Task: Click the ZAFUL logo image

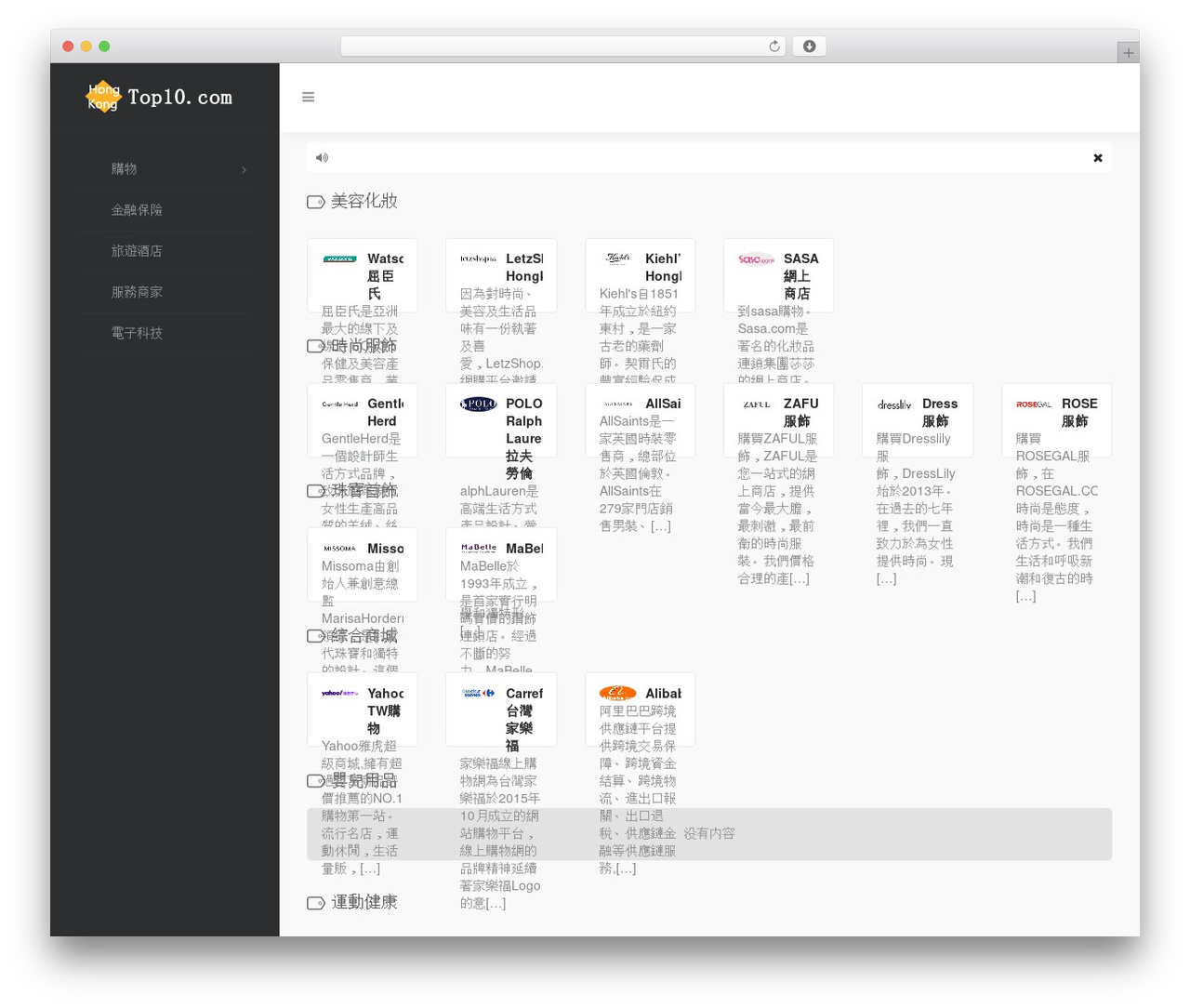Action: tap(756, 405)
